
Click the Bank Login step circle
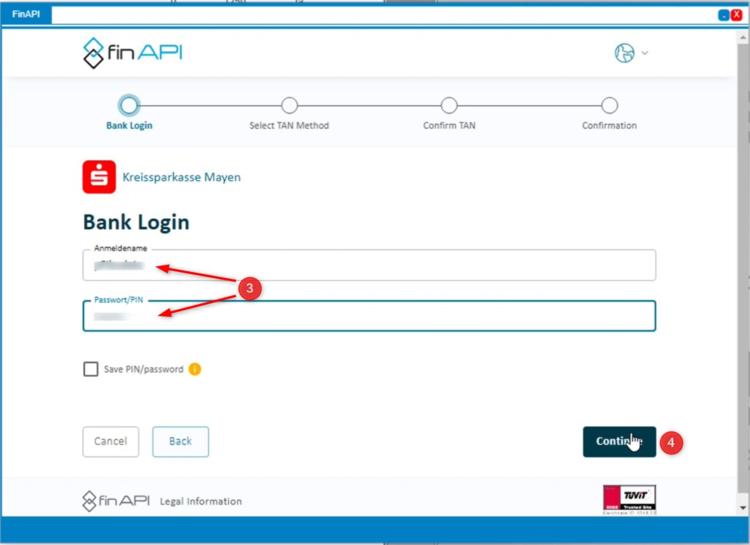[x=129, y=105]
